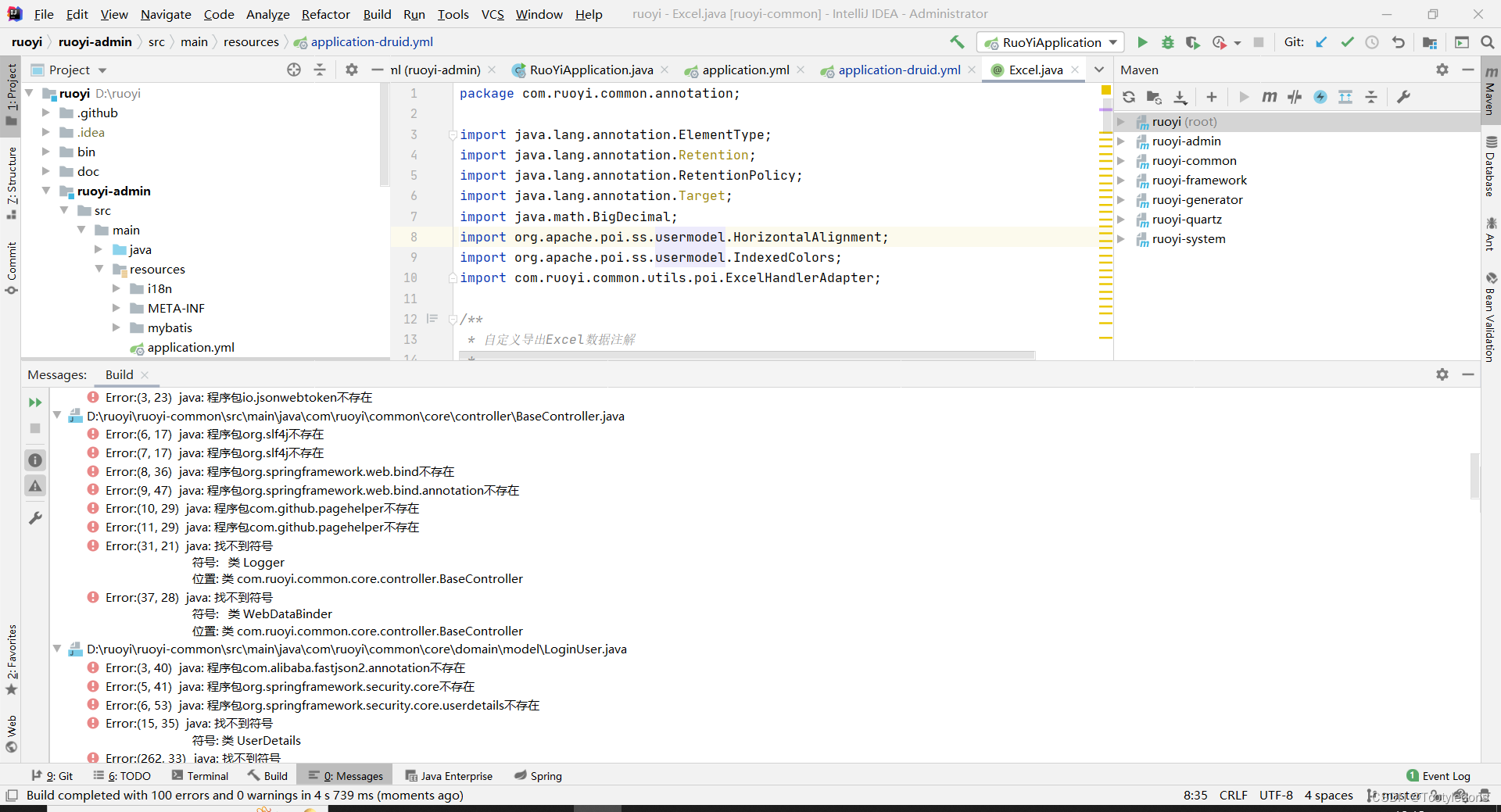Reimport all Maven projects
The image size is (1501, 812).
(1129, 97)
